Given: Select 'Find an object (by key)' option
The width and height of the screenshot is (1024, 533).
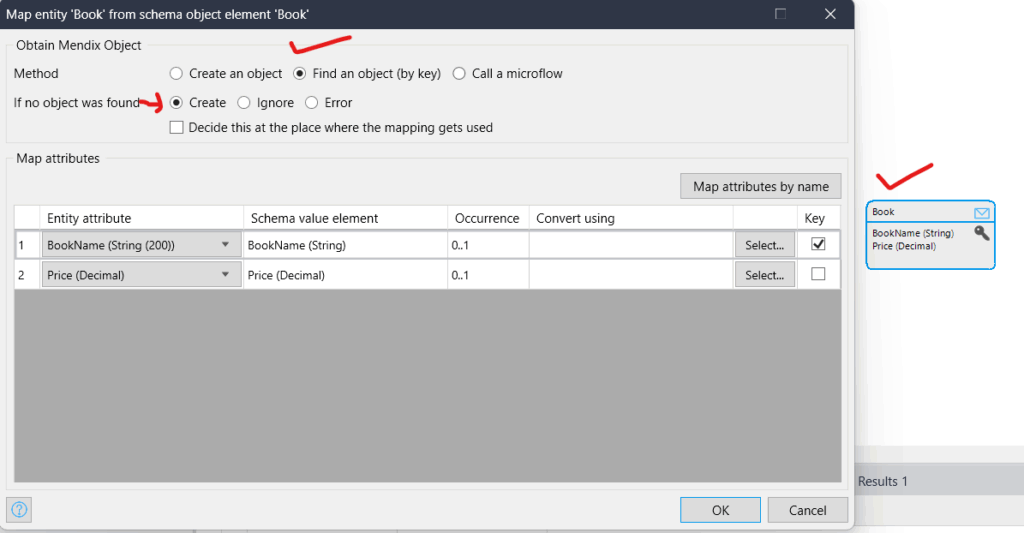Looking at the screenshot, I should click(x=300, y=73).
